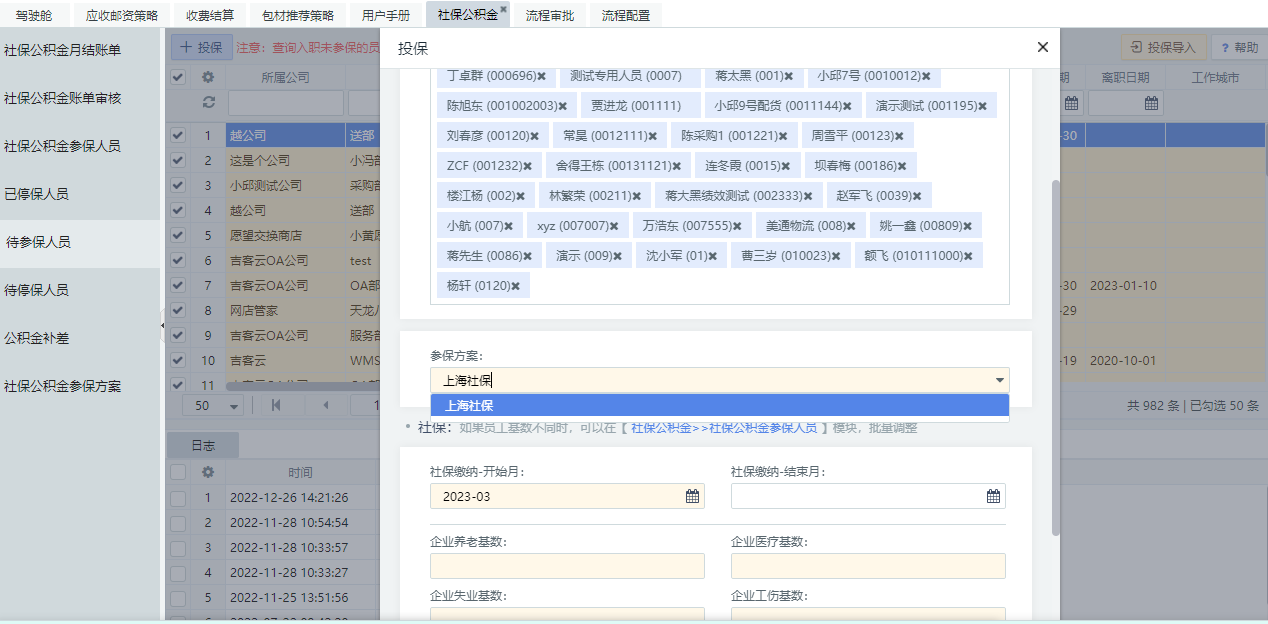Screen dimensions: 1268x624
Task: Open calendar for 社保缴纳-开始月
Action: [x=692, y=496]
